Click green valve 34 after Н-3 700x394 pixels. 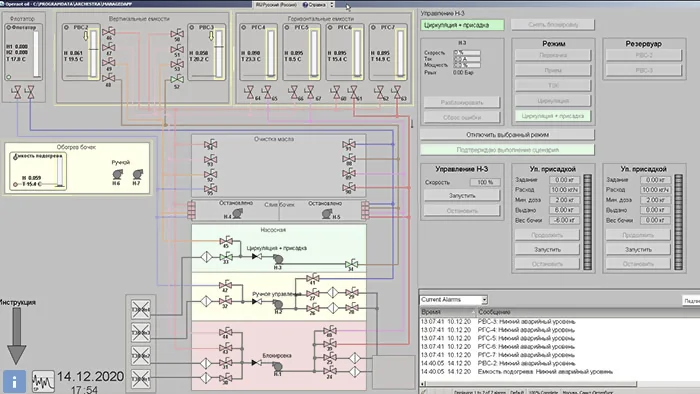click(x=351, y=264)
